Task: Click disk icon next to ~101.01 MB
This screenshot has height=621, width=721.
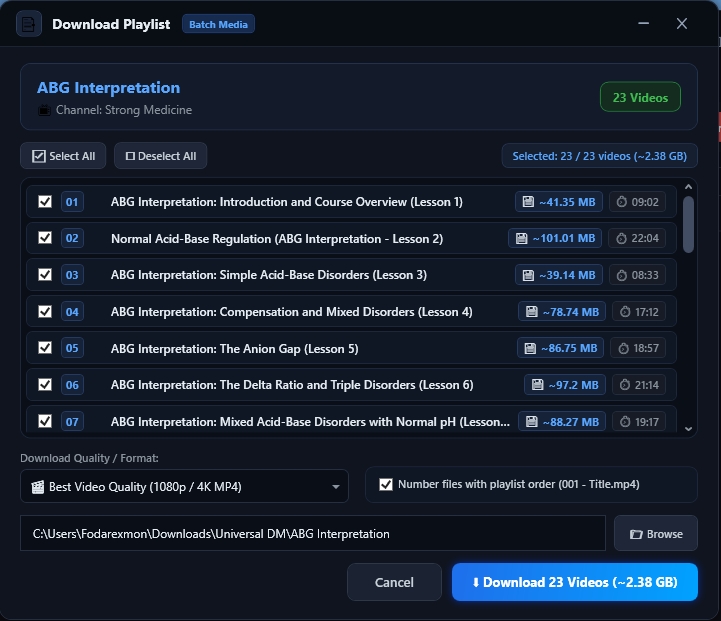Action: 521,238
